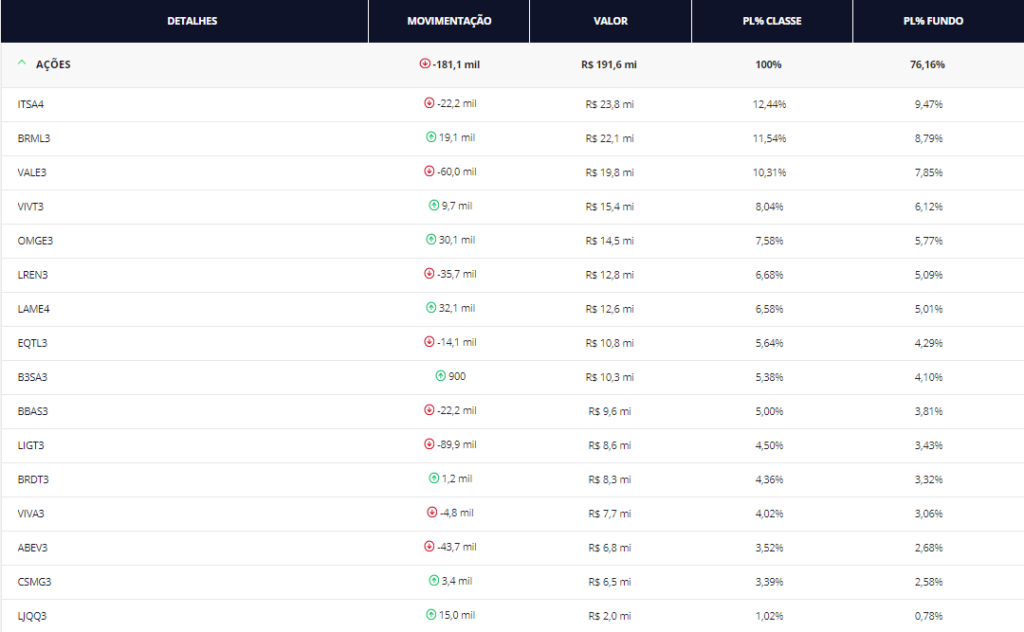Sort by PL% FUNDO column header
Viewport: 1024px width, 632px height.
point(933,21)
